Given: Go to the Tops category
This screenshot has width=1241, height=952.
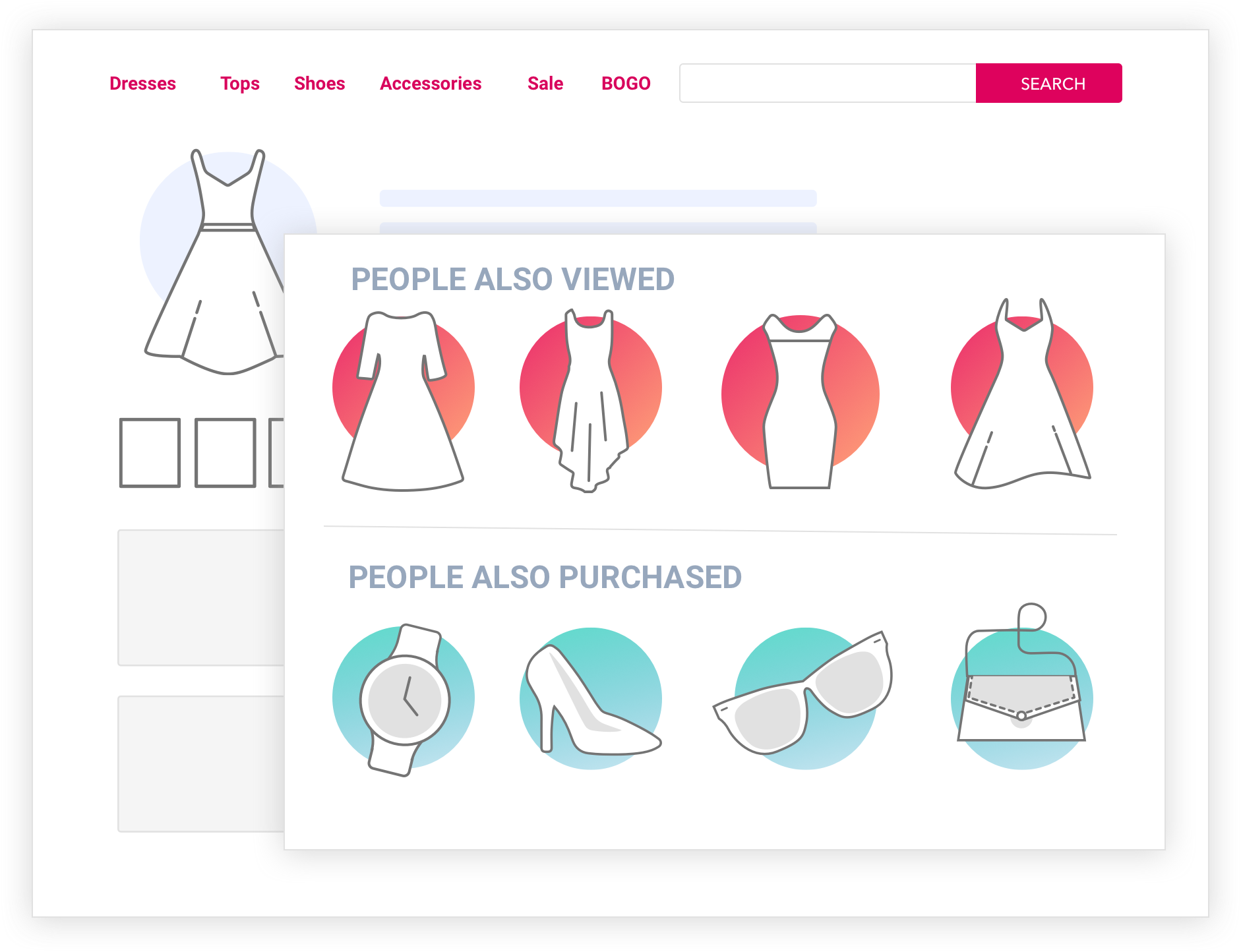Looking at the screenshot, I should (240, 84).
